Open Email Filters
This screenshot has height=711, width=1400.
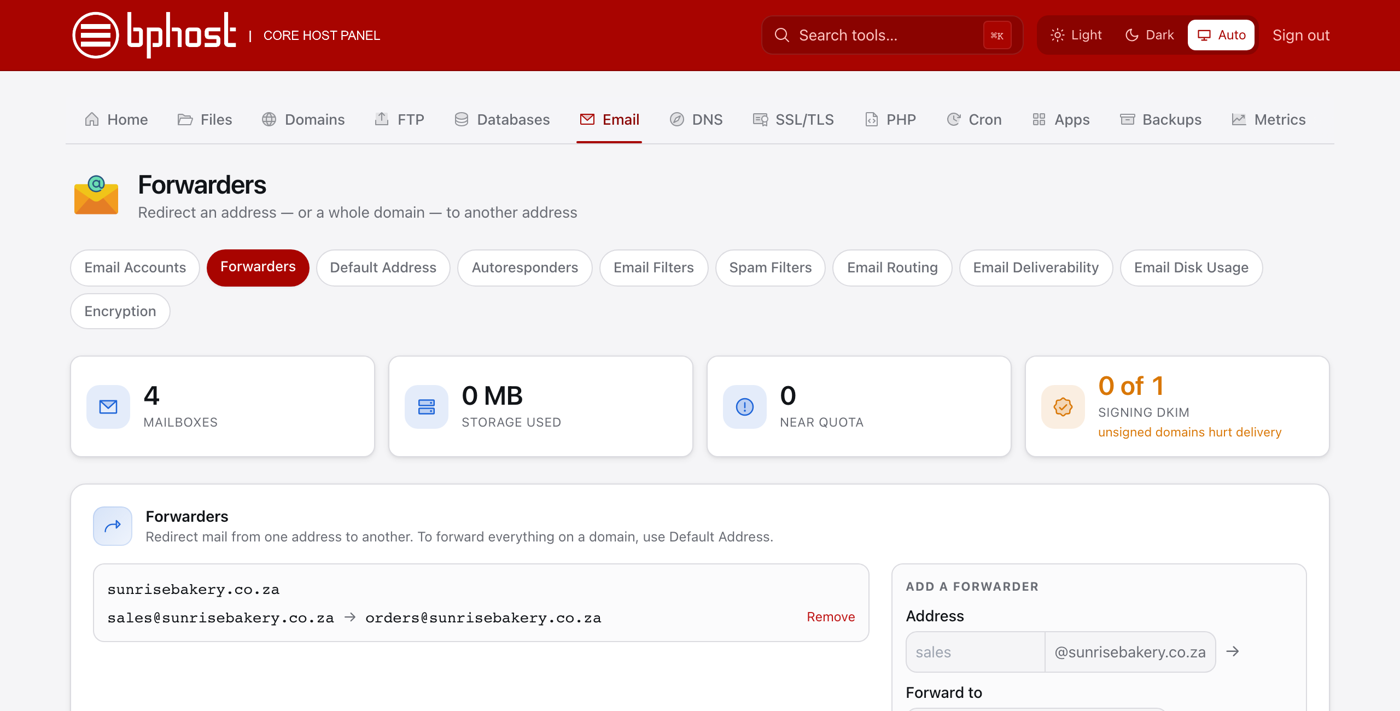pyautogui.click(x=654, y=268)
